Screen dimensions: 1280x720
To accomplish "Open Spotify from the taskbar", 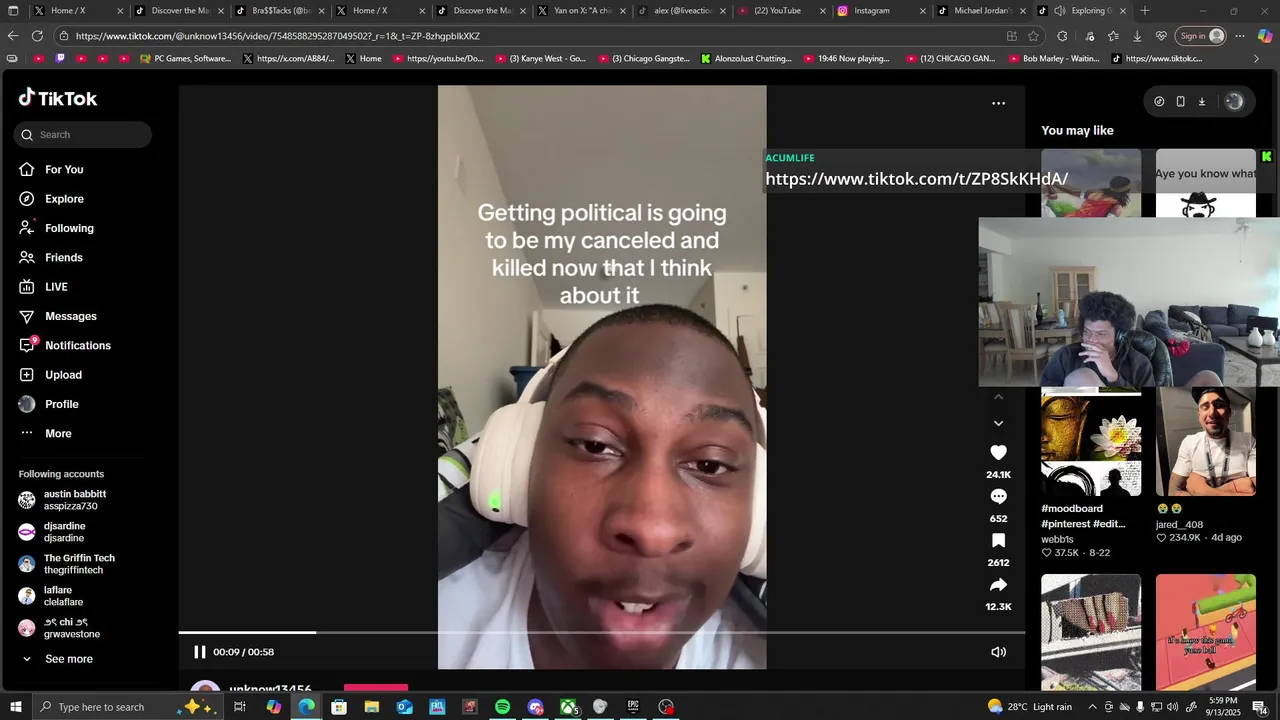I will (x=502, y=707).
